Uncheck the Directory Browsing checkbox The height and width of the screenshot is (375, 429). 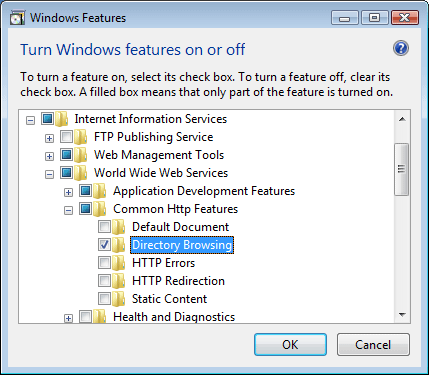104,245
